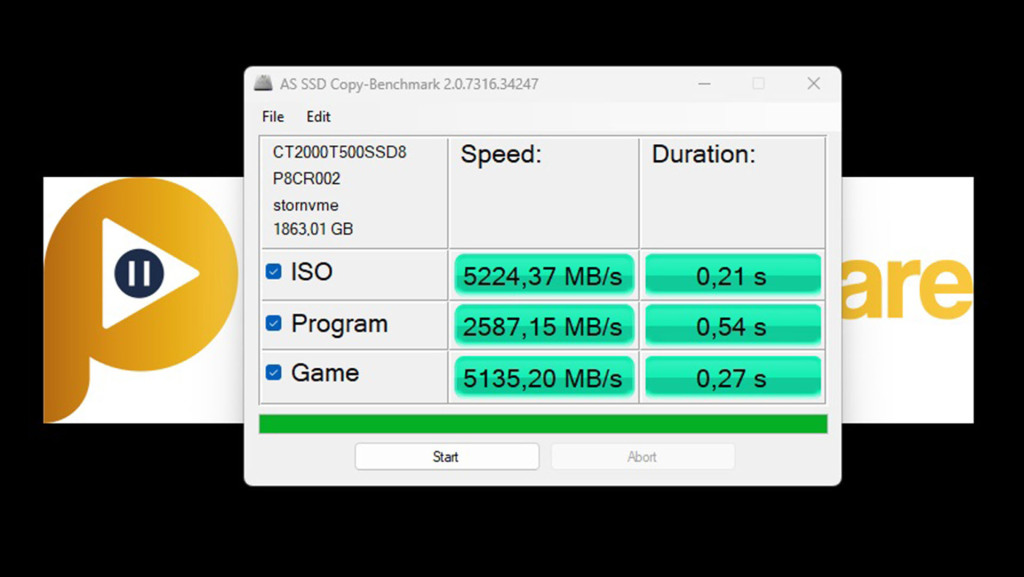Viewport: 1024px width, 577px height.
Task: Click the ISO duration value 0,21 s
Action: pos(733,273)
